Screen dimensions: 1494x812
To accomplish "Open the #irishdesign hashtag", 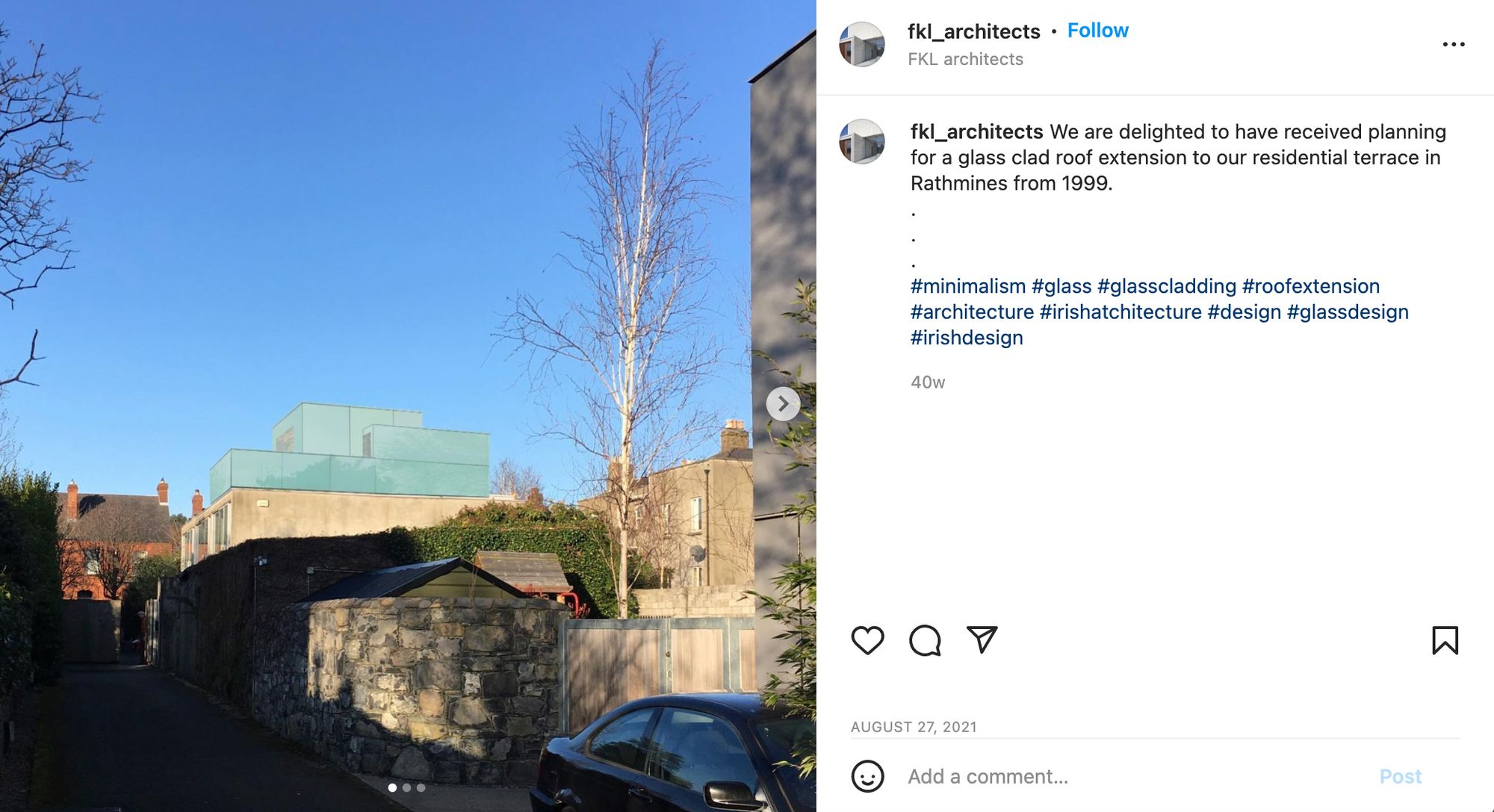I will [x=967, y=338].
